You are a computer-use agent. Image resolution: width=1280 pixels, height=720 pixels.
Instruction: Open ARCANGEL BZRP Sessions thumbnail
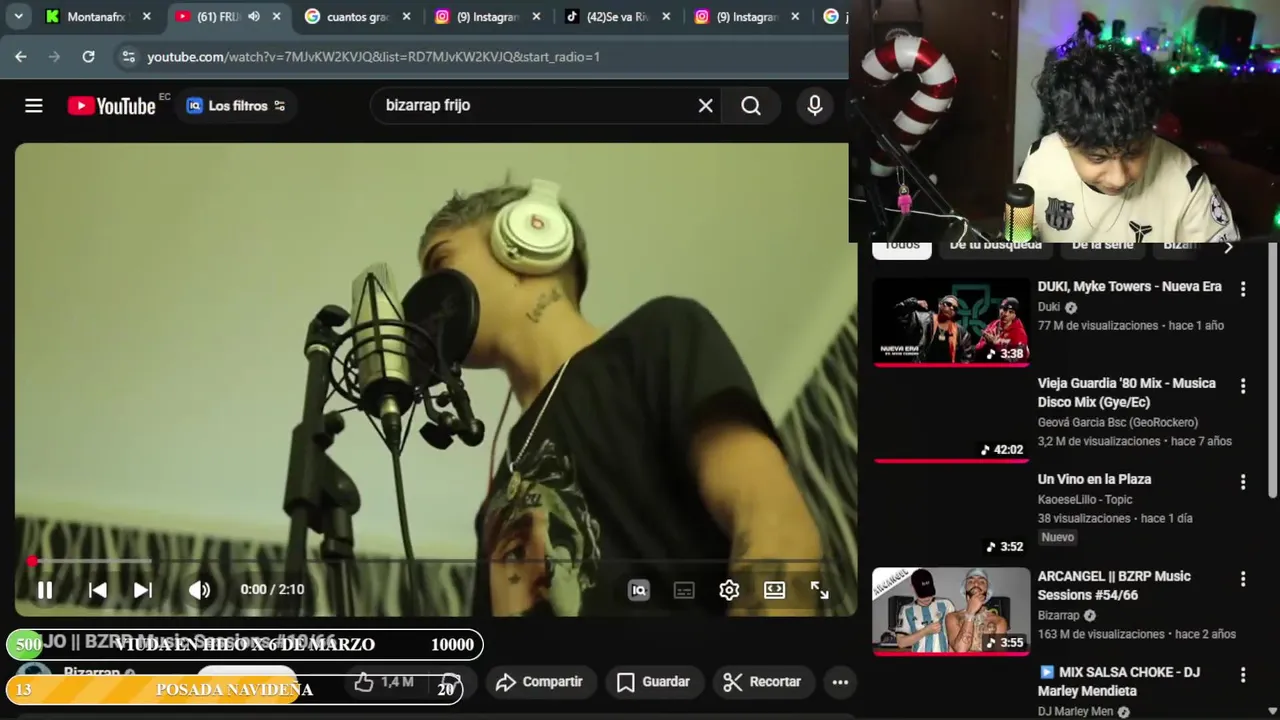click(951, 611)
